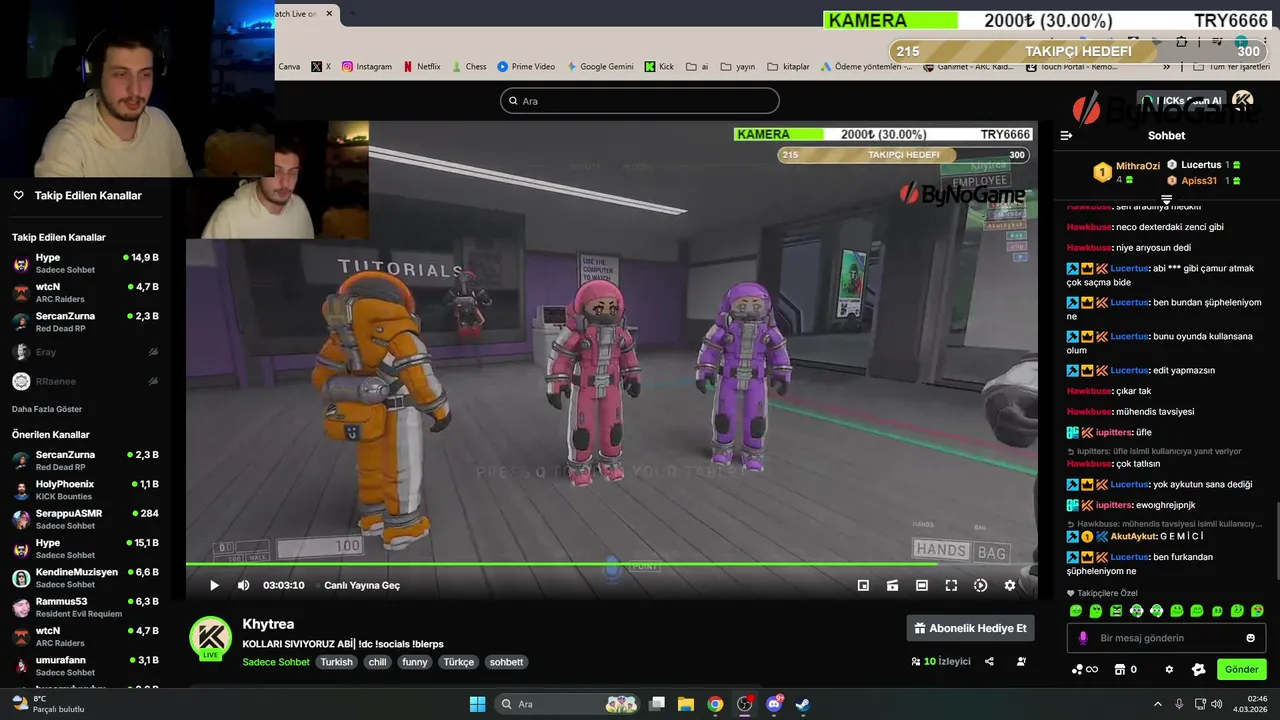This screenshot has height=720, width=1280.
Task: Open chat settings gear next to Gönder
Action: [x=1169, y=670]
